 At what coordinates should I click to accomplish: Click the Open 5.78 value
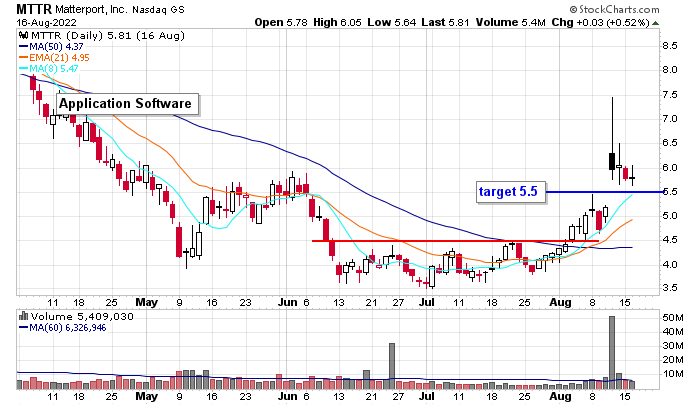281,22
